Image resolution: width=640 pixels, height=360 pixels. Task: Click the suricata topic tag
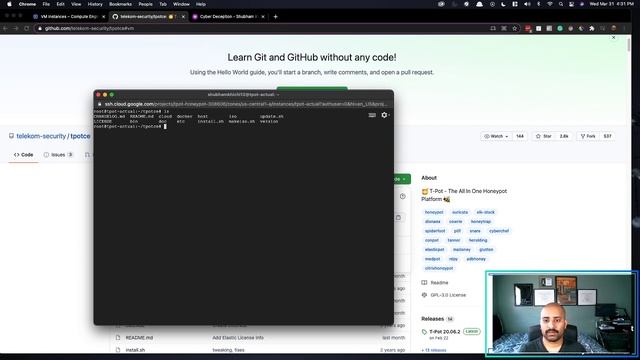pos(460,212)
